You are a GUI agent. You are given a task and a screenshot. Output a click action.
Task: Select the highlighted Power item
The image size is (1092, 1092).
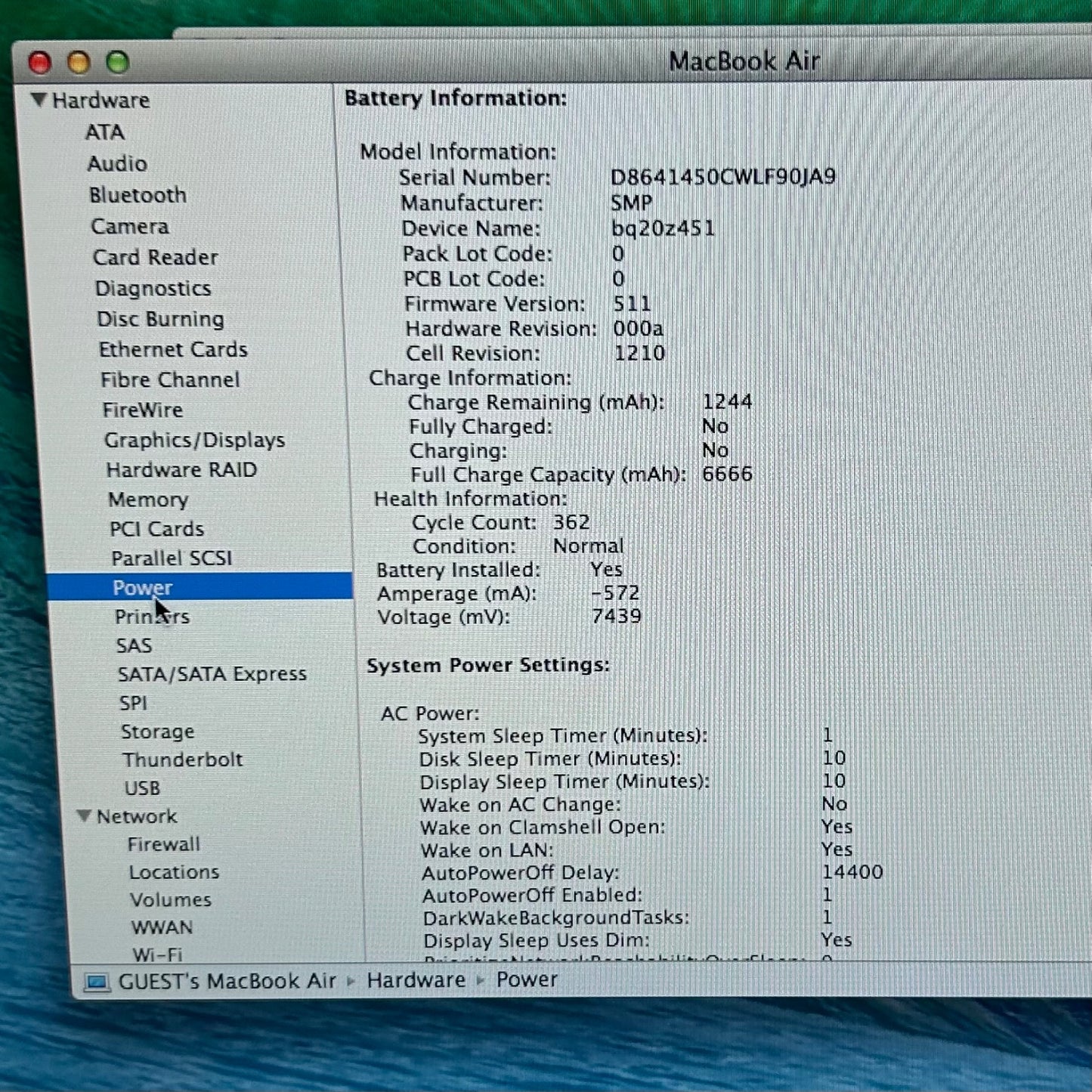point(142,587)
